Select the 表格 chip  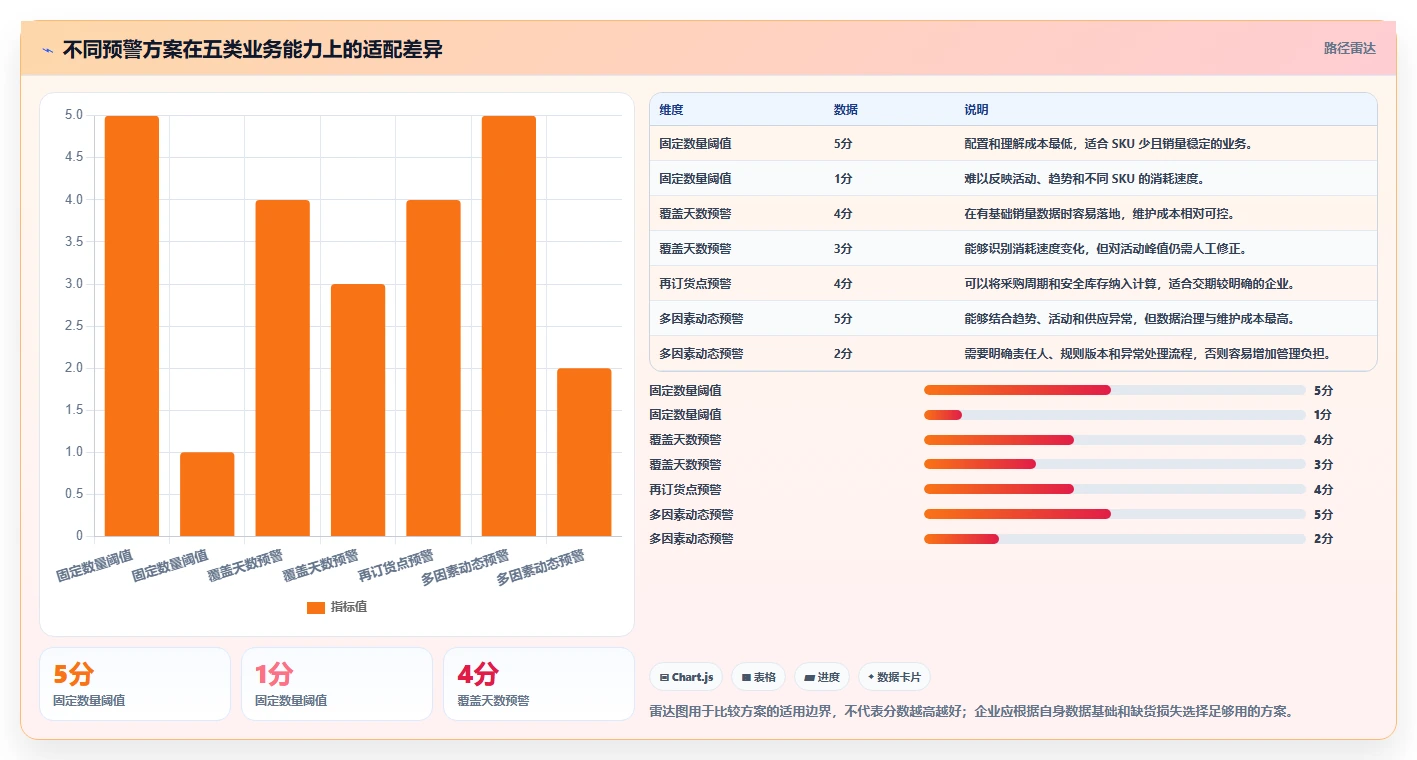pyautogui.click(x=759, y=677)
